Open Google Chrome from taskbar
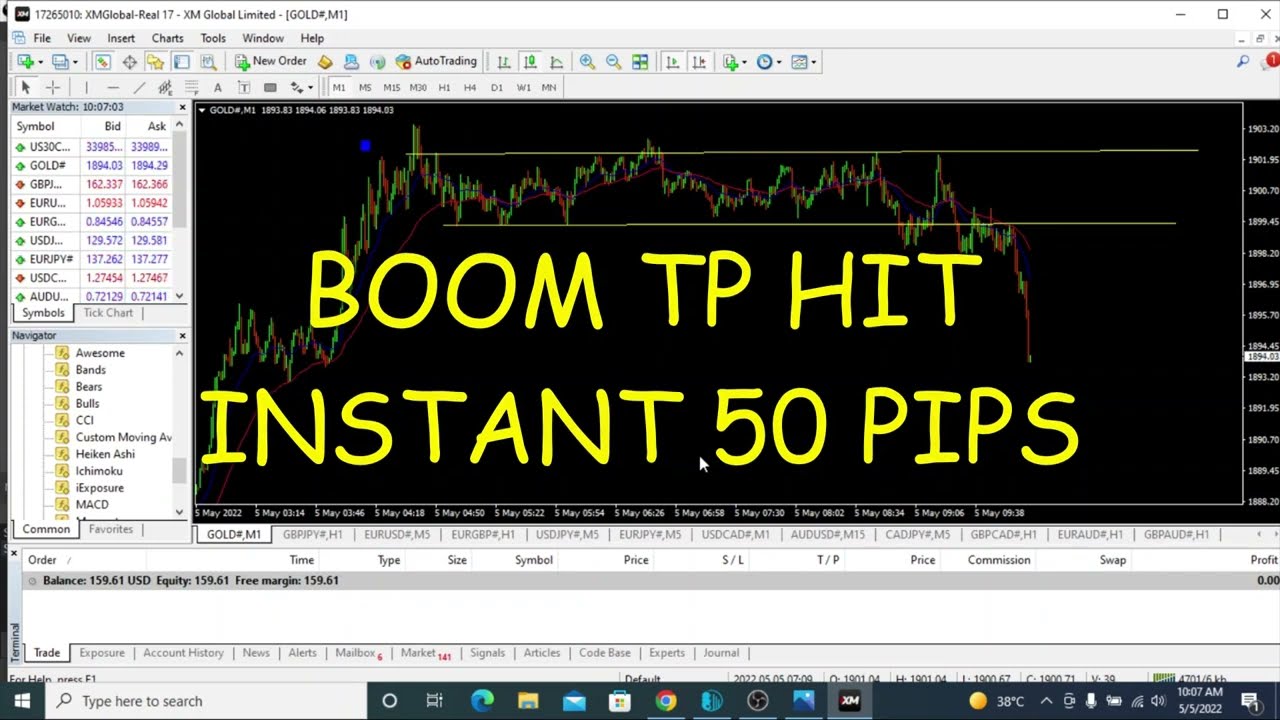The width and height of the screenshot is (1280, 720). [x=666, y=701]
